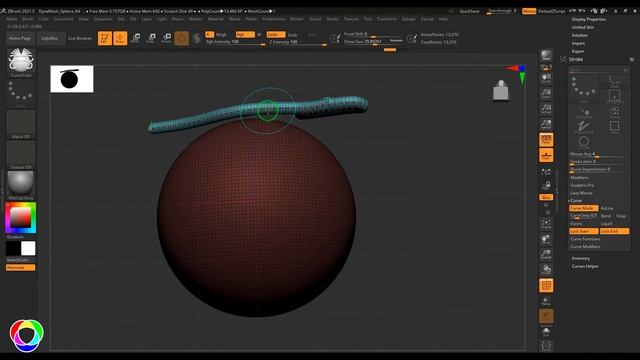Viewport: 640px width, 360px height.
Task: Click the Actual size icon
Action: tap(546, 109)
